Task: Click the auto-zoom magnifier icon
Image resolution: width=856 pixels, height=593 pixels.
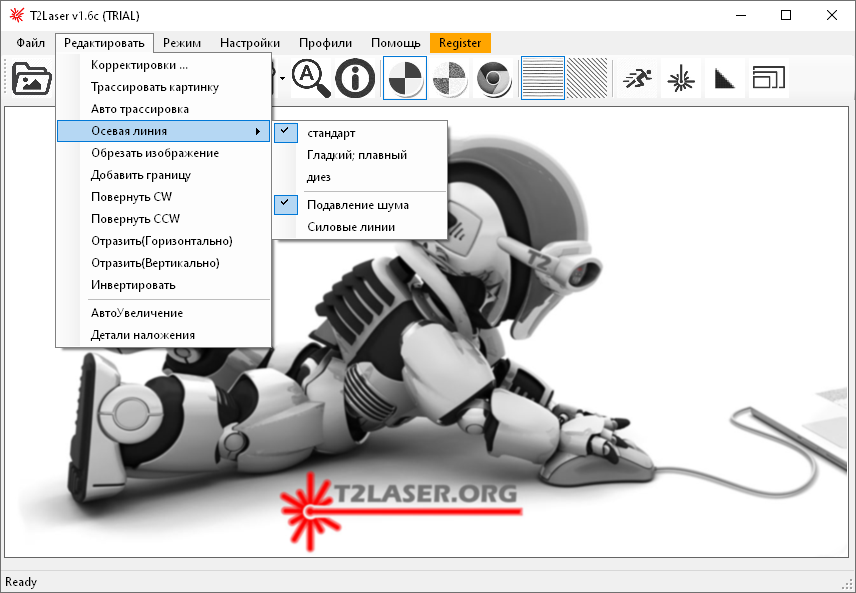Action: [x=311, y=79]
